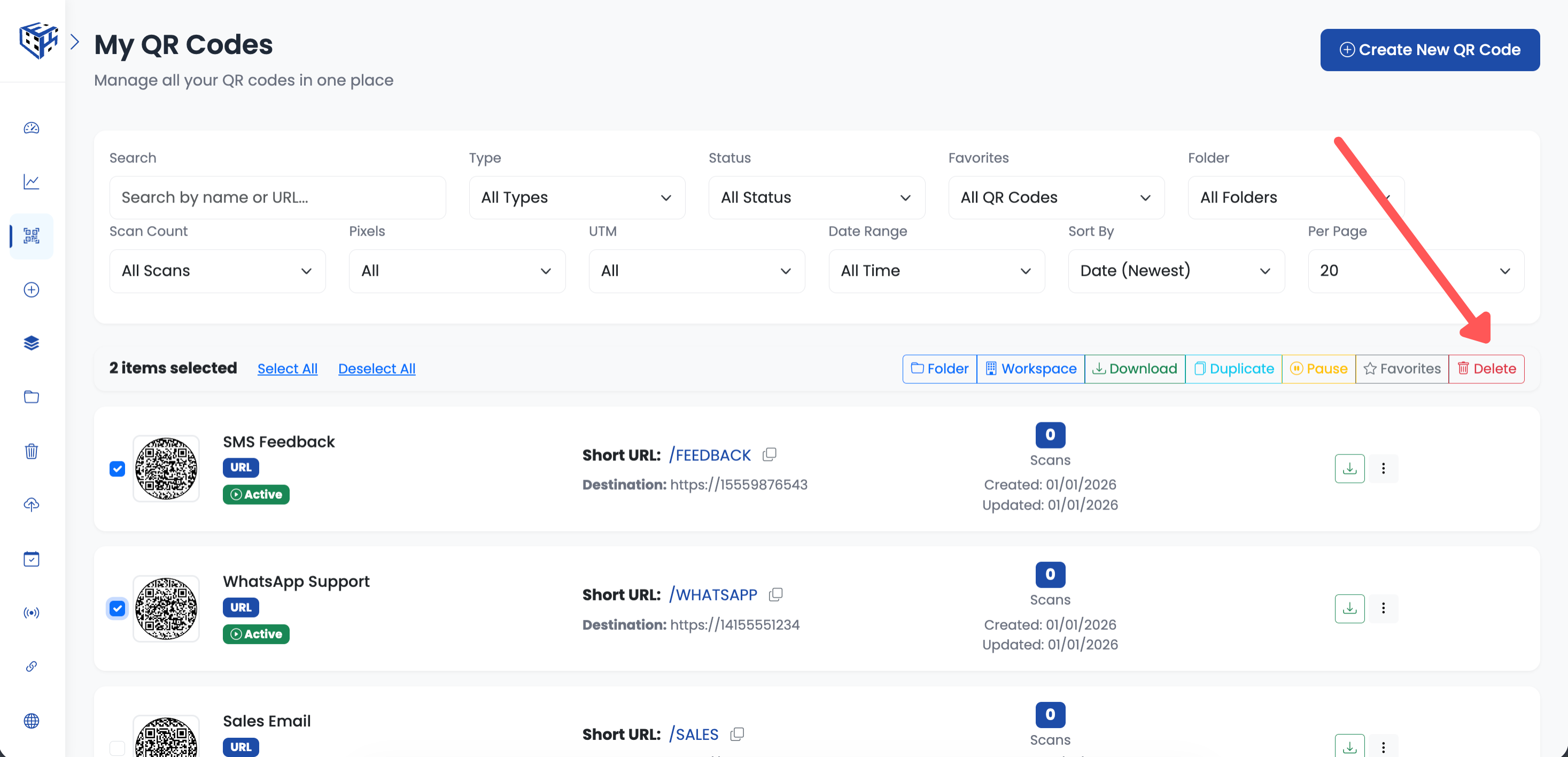Viewport: 1568px width, 757px height.
Task: Open the WhatsApp Support three-dot menu
Action: [1383, 608]
